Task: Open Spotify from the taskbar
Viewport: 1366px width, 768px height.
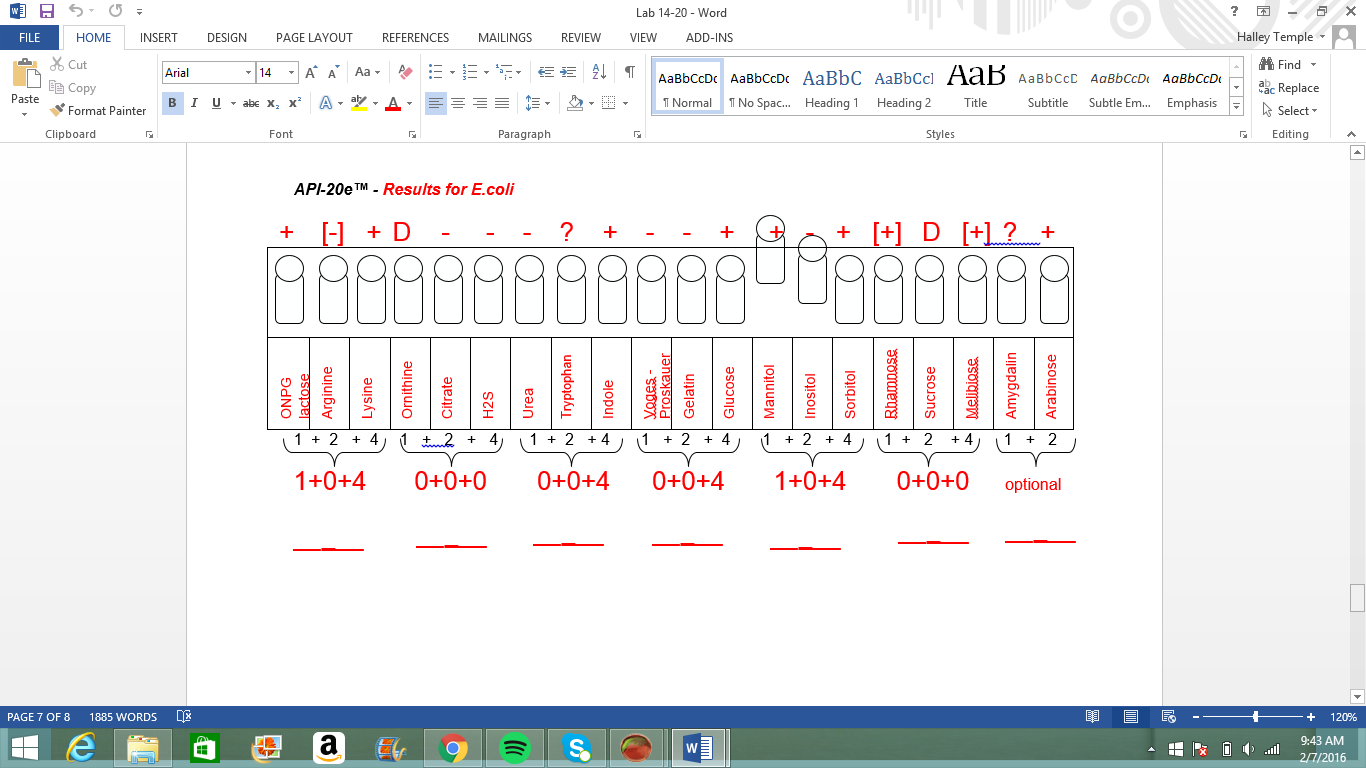Action: coord(514,747)
